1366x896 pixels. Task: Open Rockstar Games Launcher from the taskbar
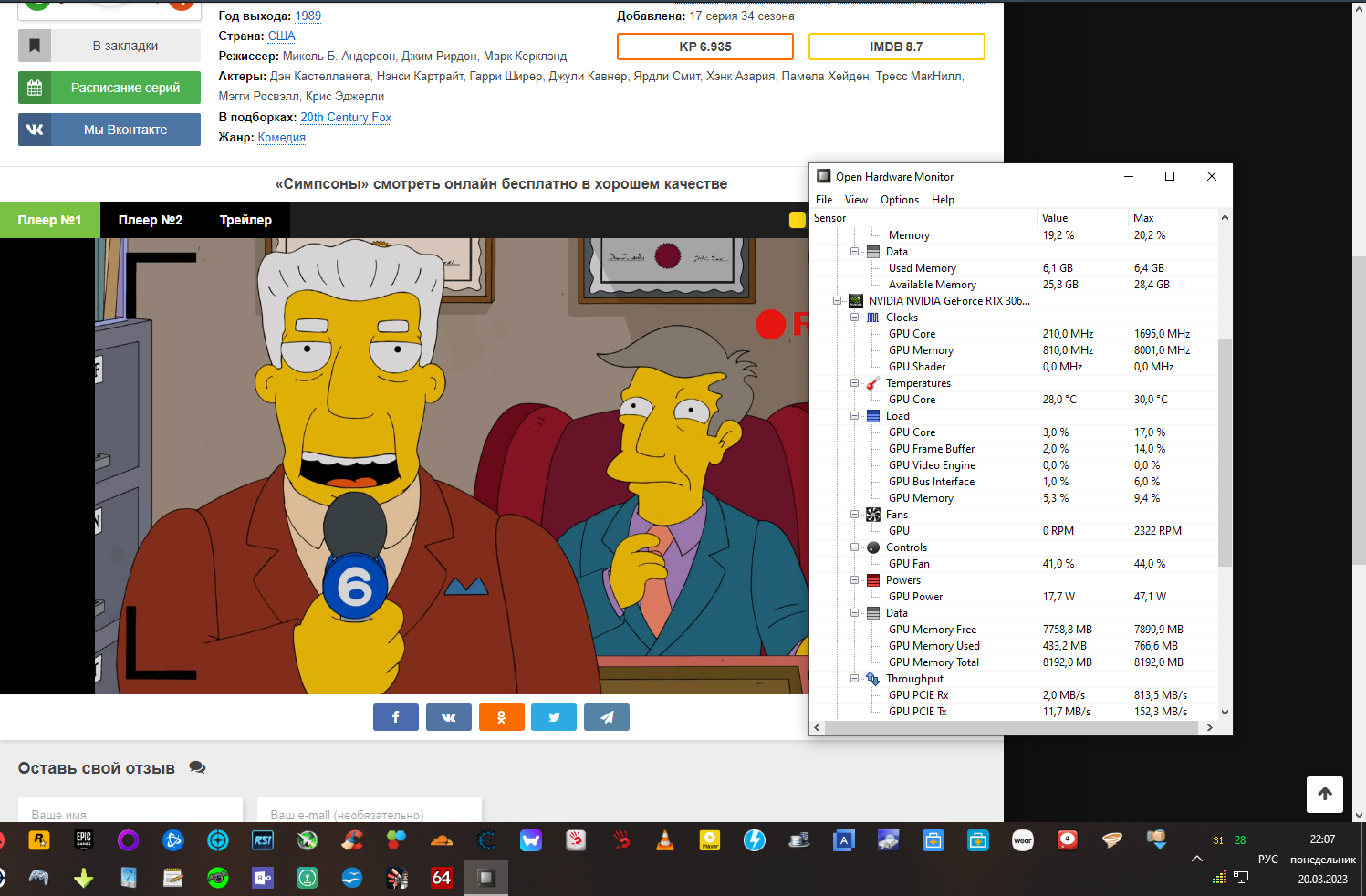coord(38,840)
